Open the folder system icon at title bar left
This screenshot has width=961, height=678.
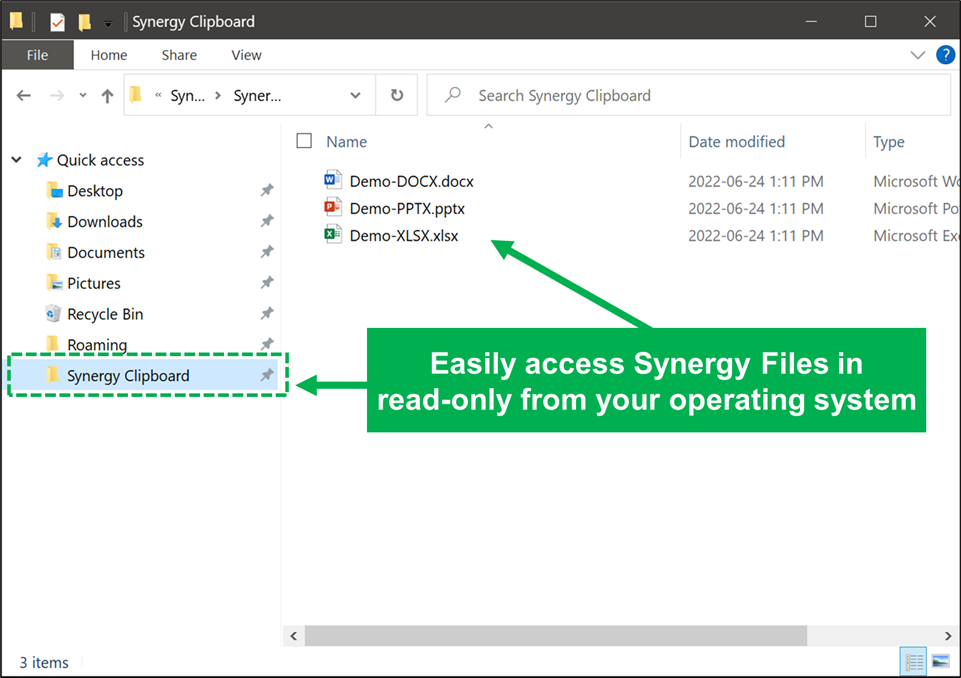click(17, 21)
